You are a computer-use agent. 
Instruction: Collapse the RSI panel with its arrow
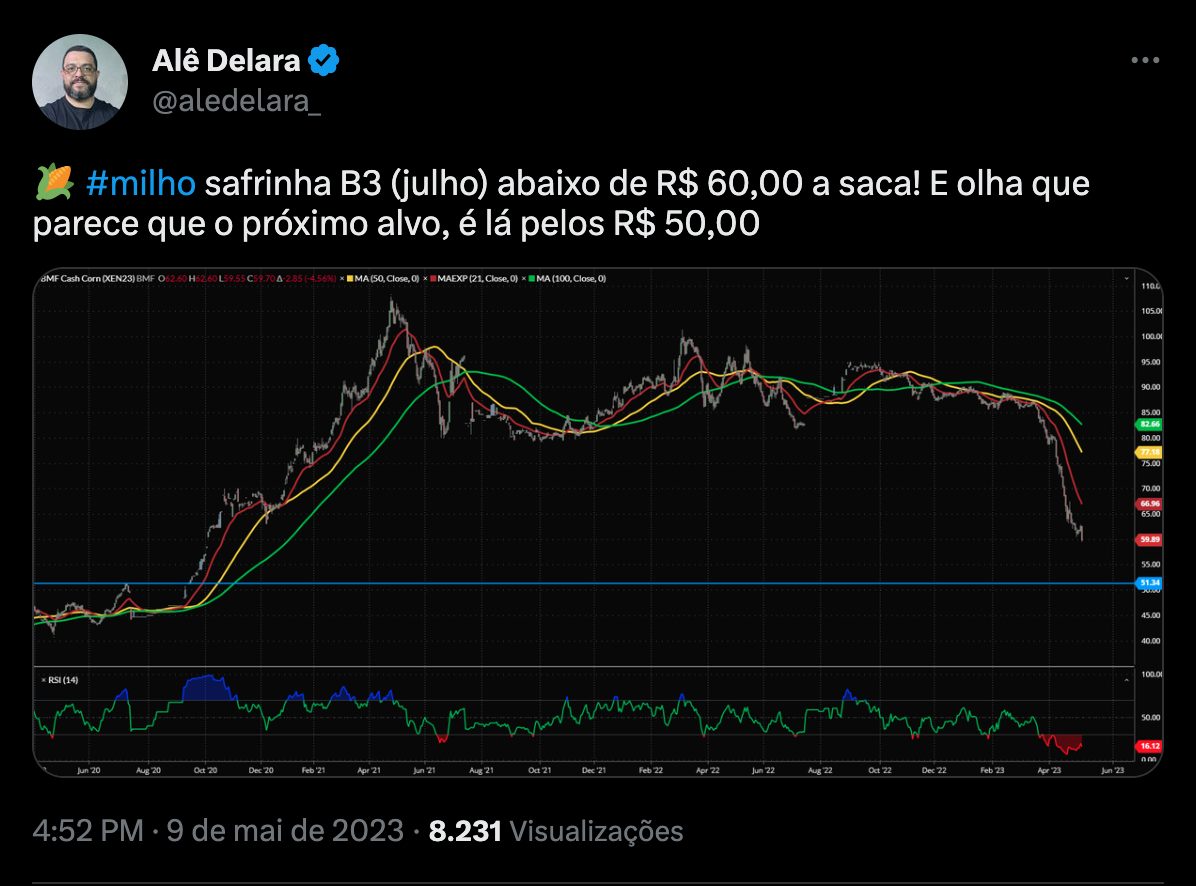pyautogui.click(x=1127, y=680)
